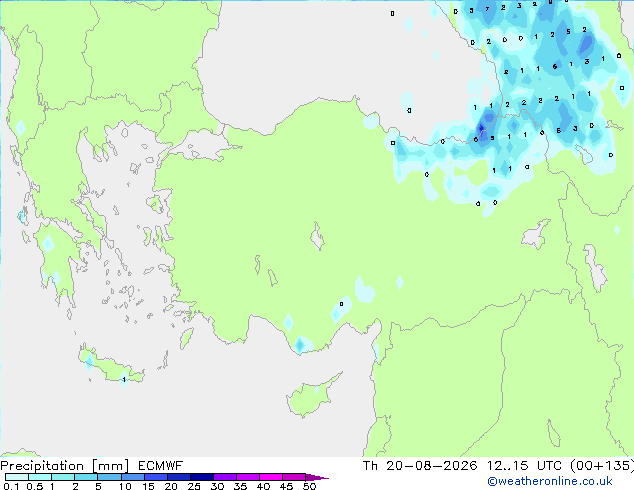Viewport: 634px width, 490px height.
Task: Click the '25' legend scale label
Action: 194,486
